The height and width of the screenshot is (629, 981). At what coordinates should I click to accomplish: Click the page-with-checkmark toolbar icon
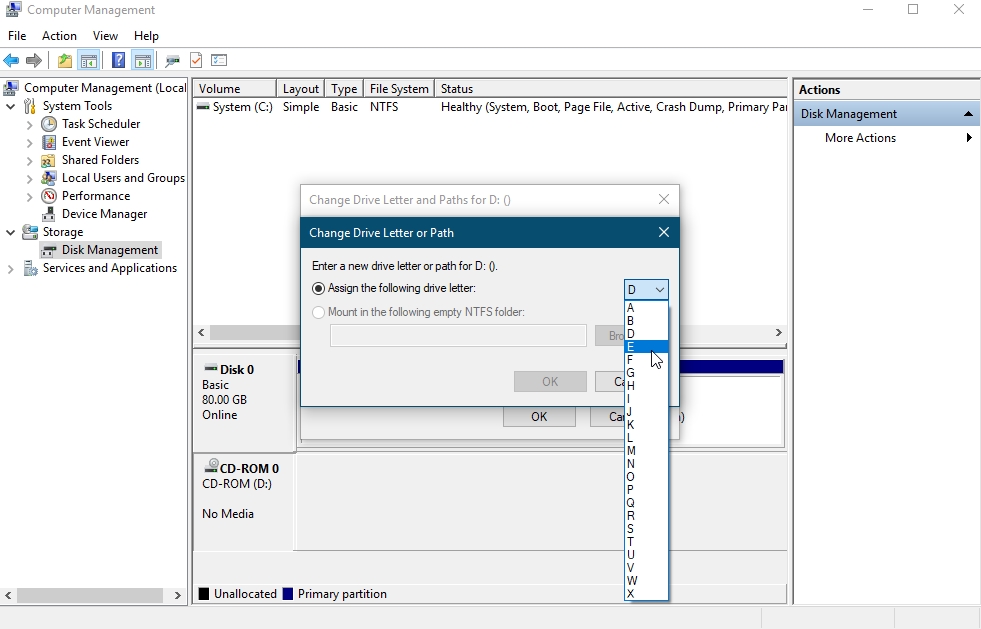196,61
